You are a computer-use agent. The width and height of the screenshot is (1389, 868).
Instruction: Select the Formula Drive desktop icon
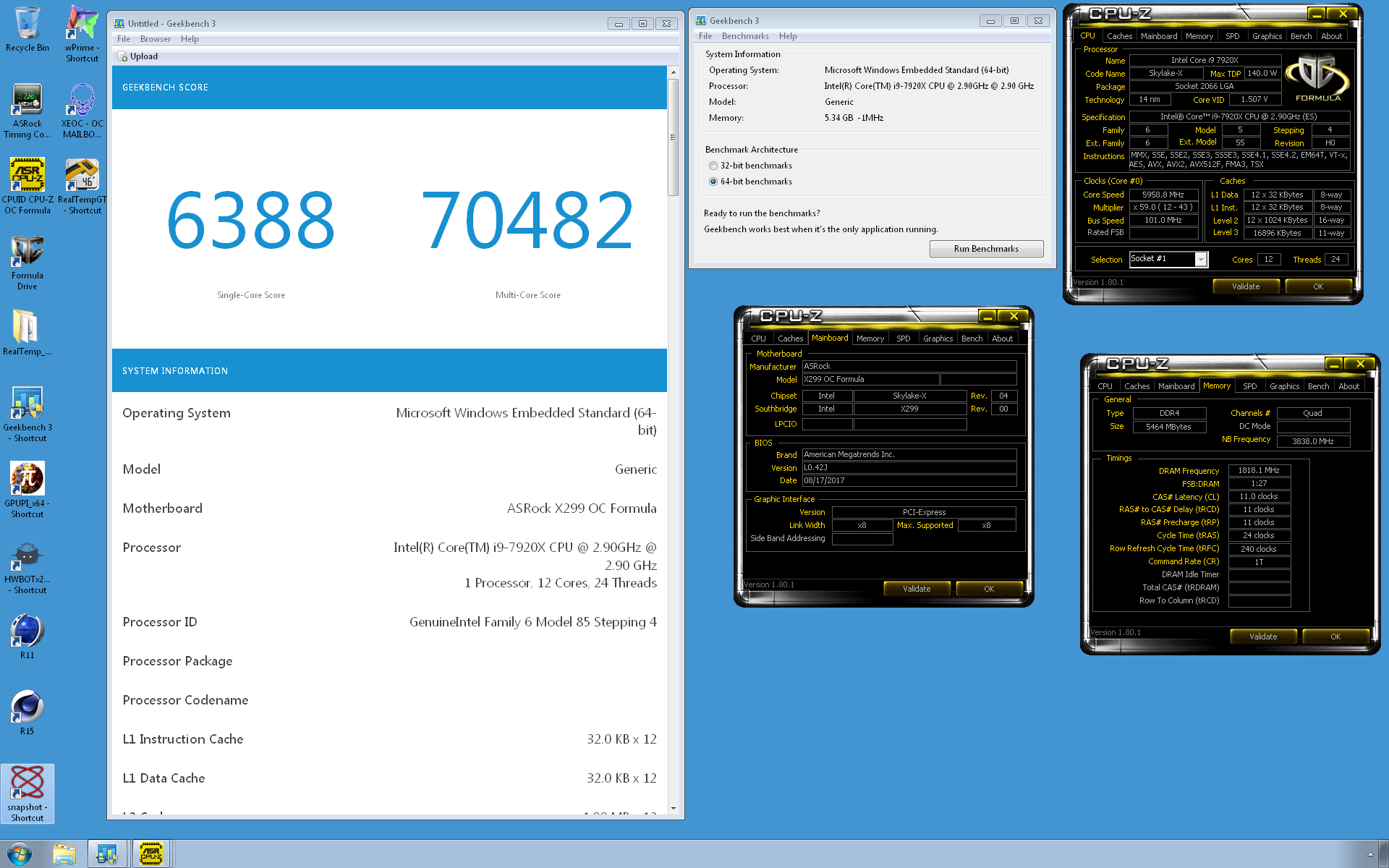[x=27, y=263]
